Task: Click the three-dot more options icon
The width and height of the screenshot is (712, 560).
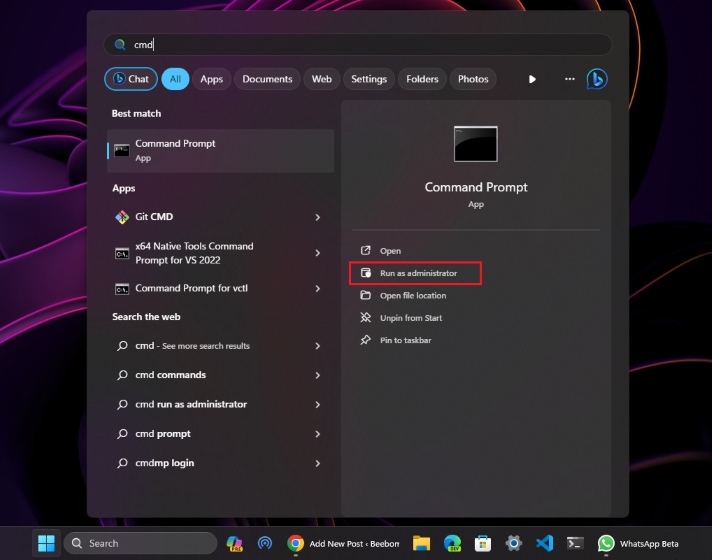Action: click(x=569, y=79)
